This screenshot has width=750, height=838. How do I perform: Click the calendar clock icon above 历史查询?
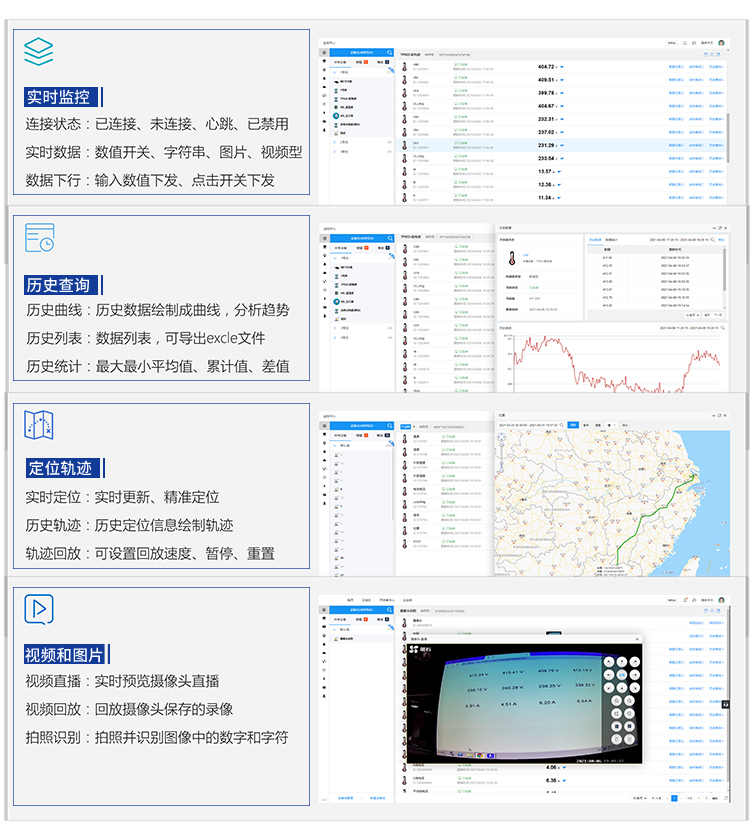(39, 238)
